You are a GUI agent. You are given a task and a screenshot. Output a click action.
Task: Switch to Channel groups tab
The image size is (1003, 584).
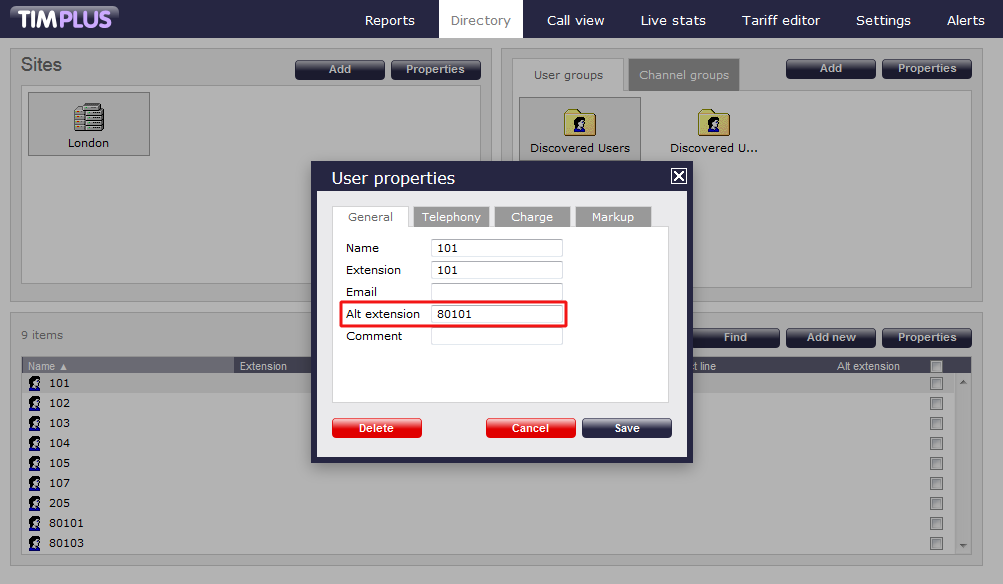point(684,75)
